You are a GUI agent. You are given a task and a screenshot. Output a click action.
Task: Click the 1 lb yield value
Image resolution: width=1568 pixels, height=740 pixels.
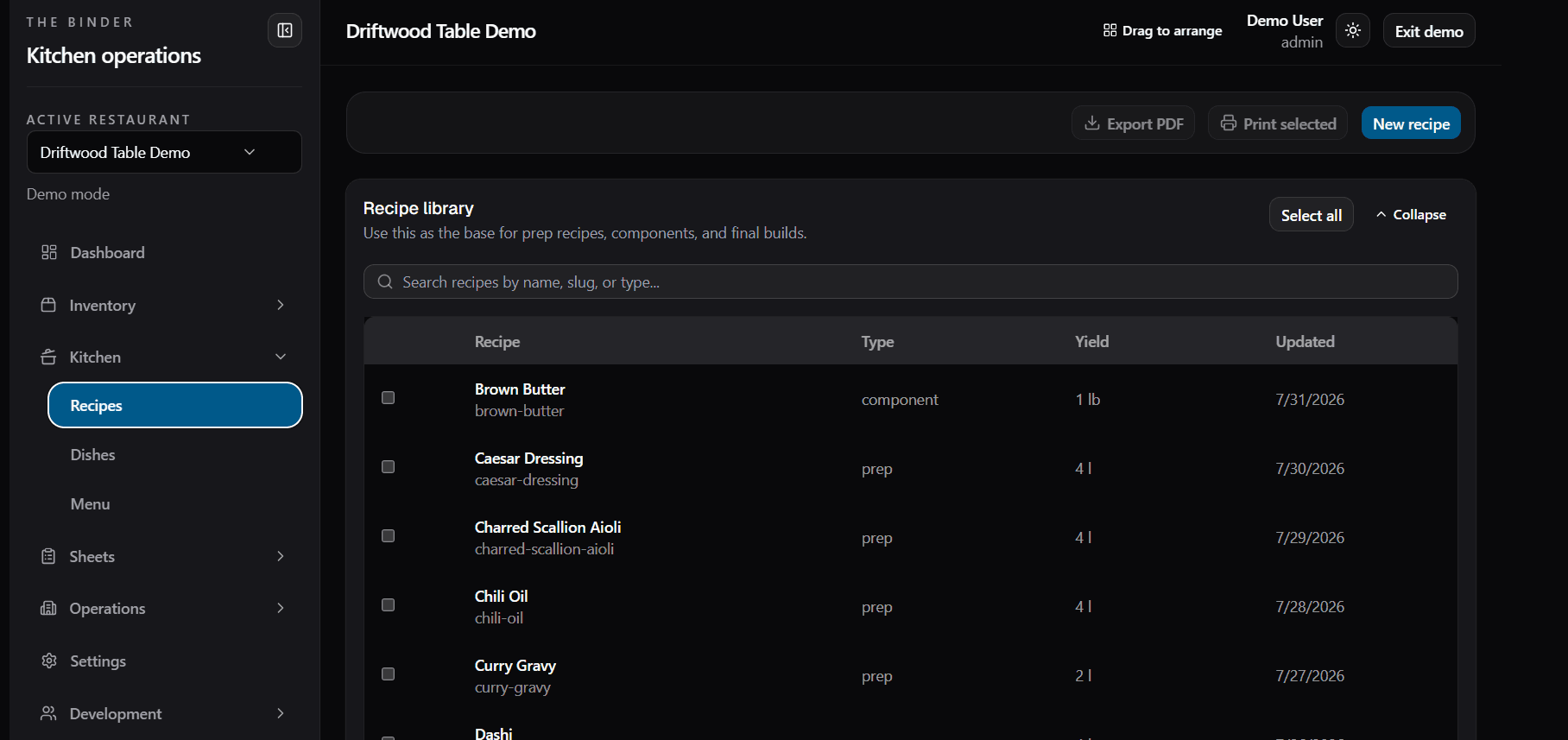[x=1088, y=399]
